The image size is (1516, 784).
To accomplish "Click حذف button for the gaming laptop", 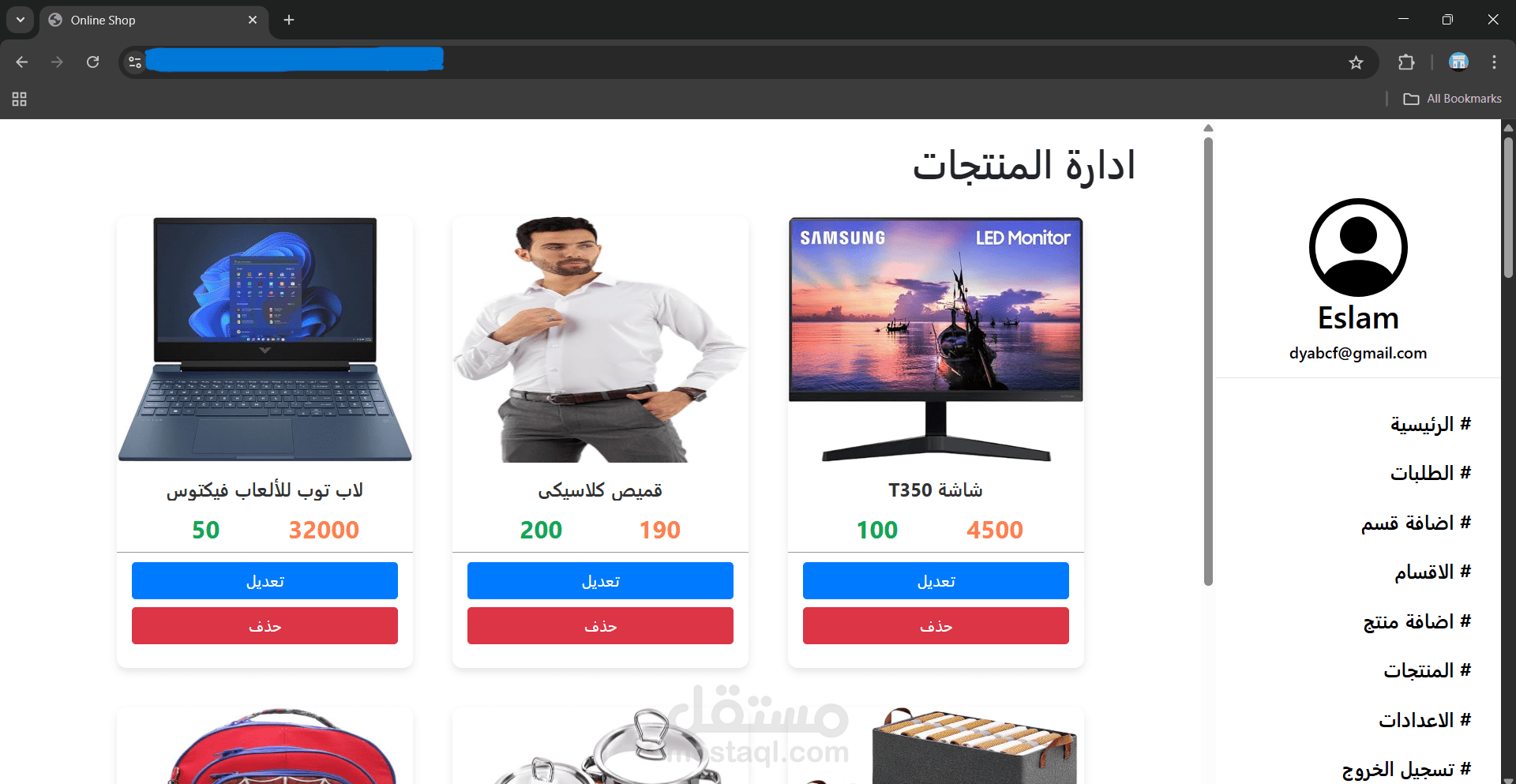I will click(x=265, y=625).
